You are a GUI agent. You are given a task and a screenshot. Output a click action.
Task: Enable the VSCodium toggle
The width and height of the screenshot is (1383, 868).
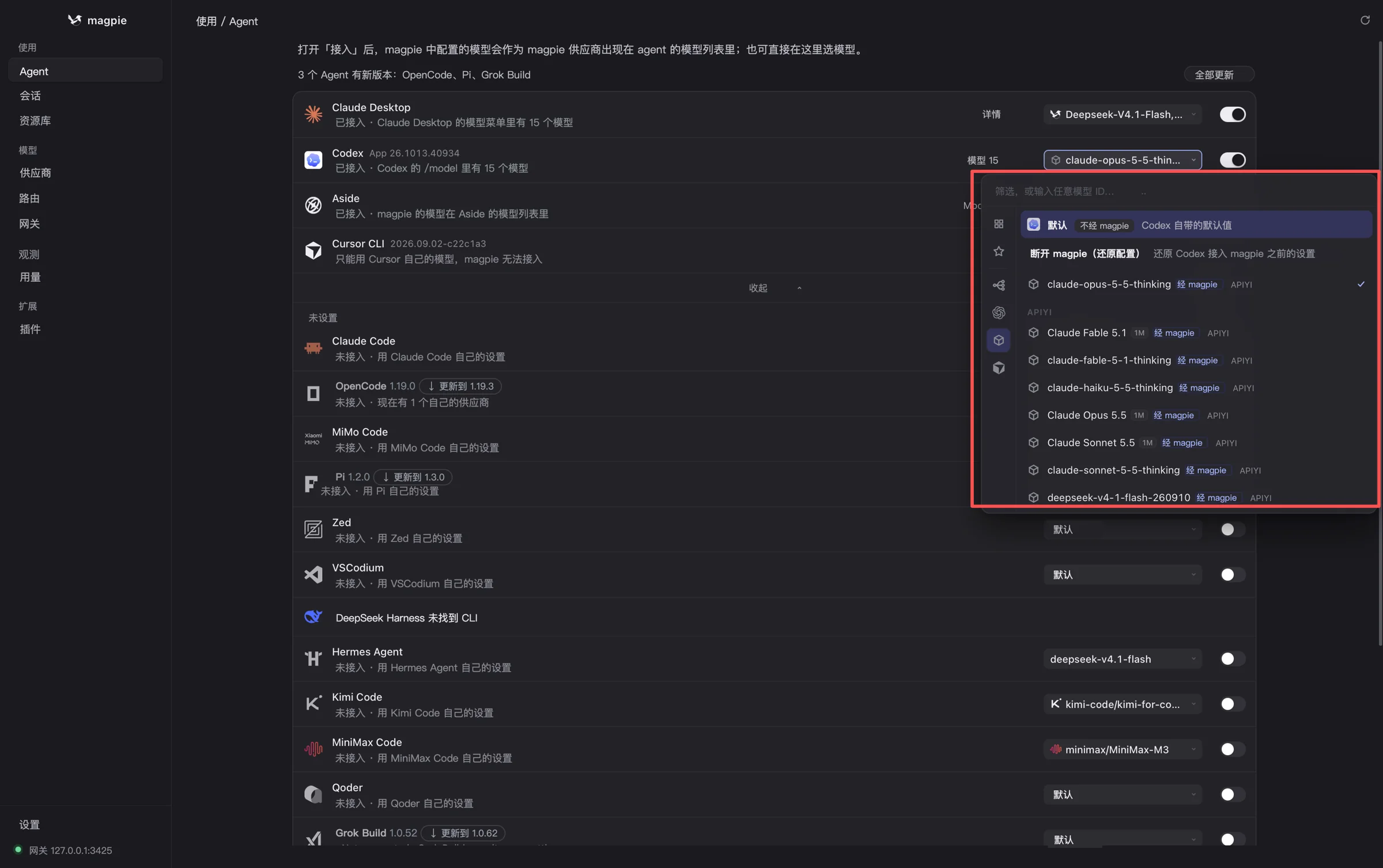click(1233, 575)
